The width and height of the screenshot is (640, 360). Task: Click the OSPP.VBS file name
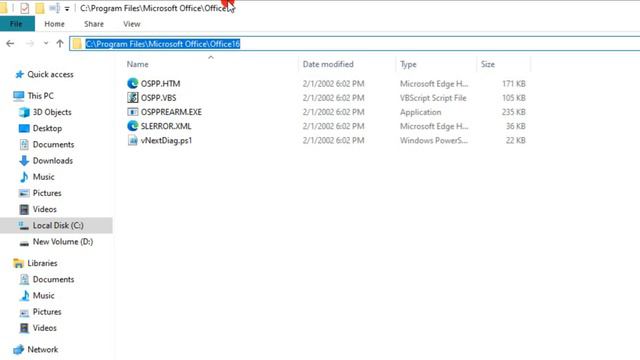(158, 98)
